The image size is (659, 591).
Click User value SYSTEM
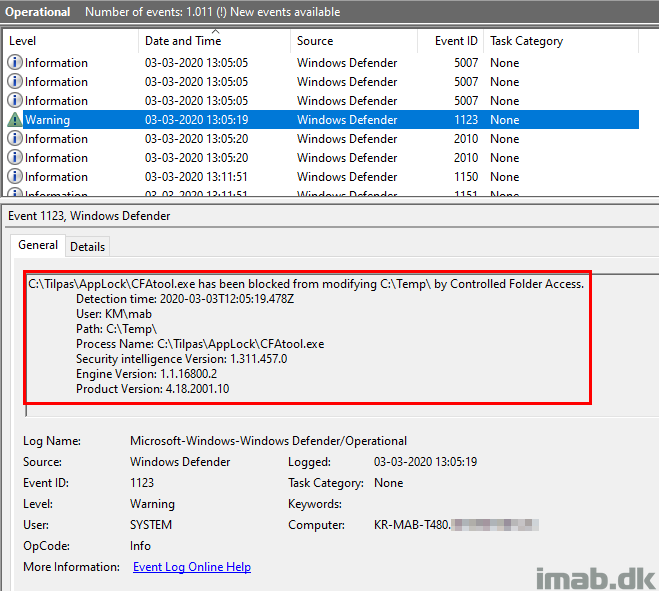pyautogui.click(x=151, y=525)
